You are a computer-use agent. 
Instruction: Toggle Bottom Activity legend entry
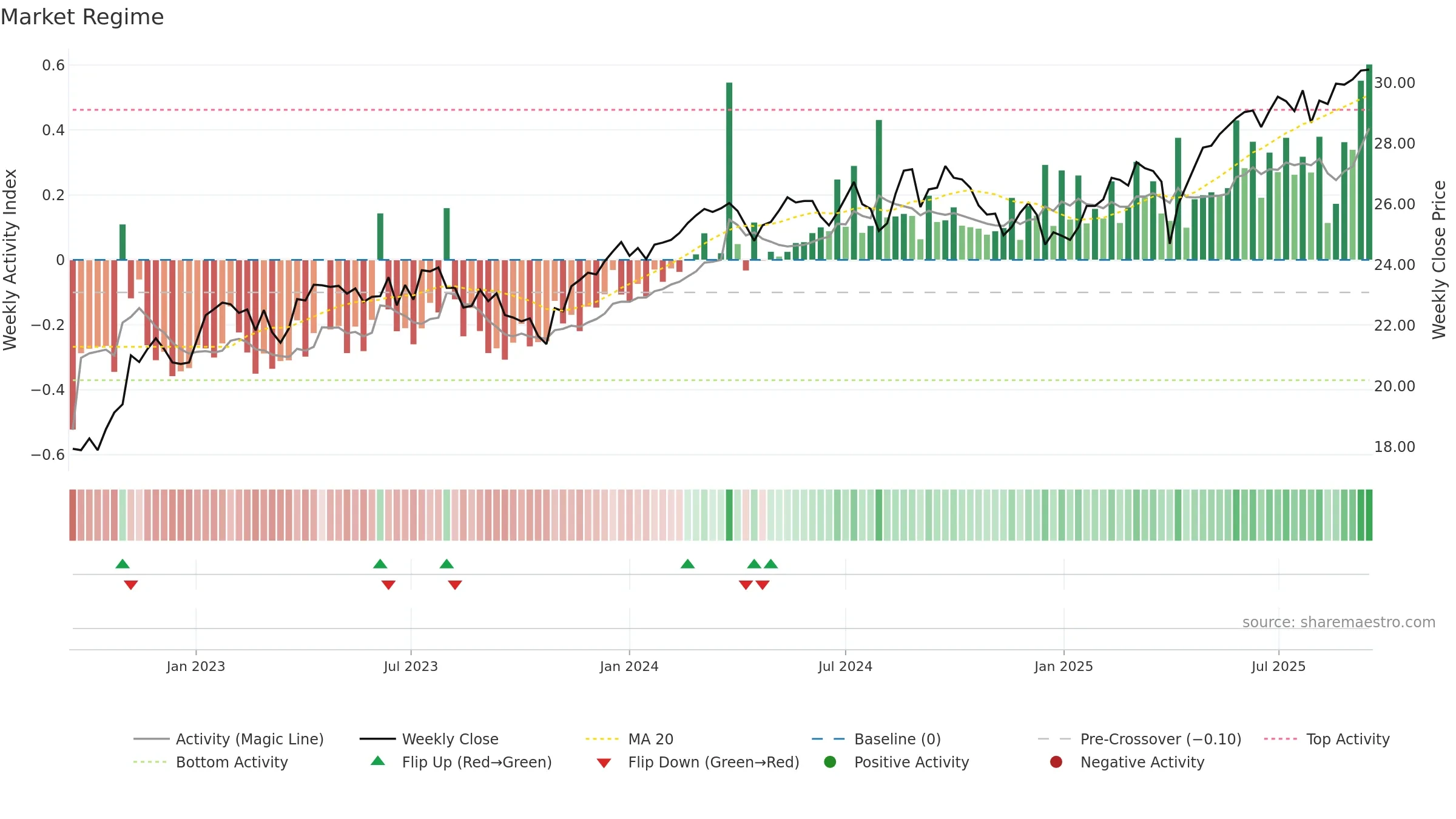(x=211, y=762)
